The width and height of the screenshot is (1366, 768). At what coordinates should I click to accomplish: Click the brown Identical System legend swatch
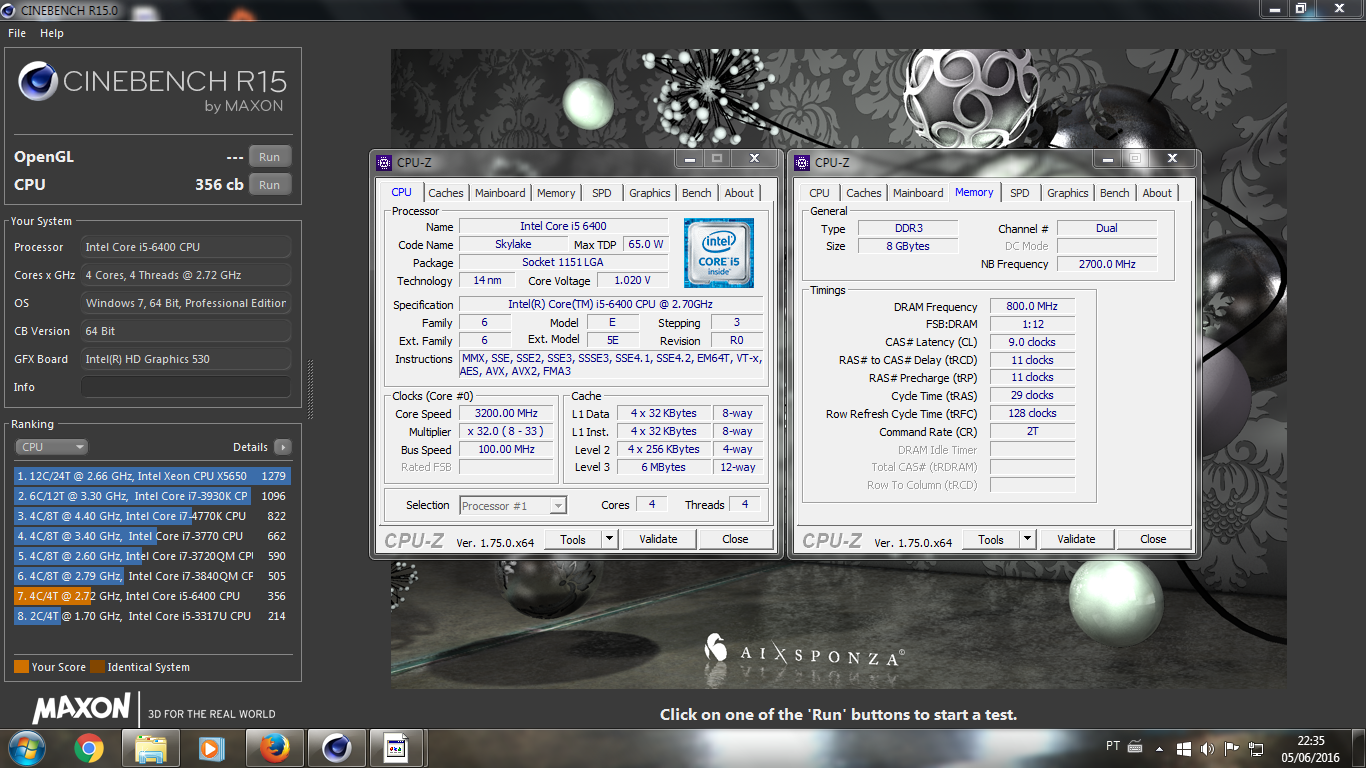[97, 667]
